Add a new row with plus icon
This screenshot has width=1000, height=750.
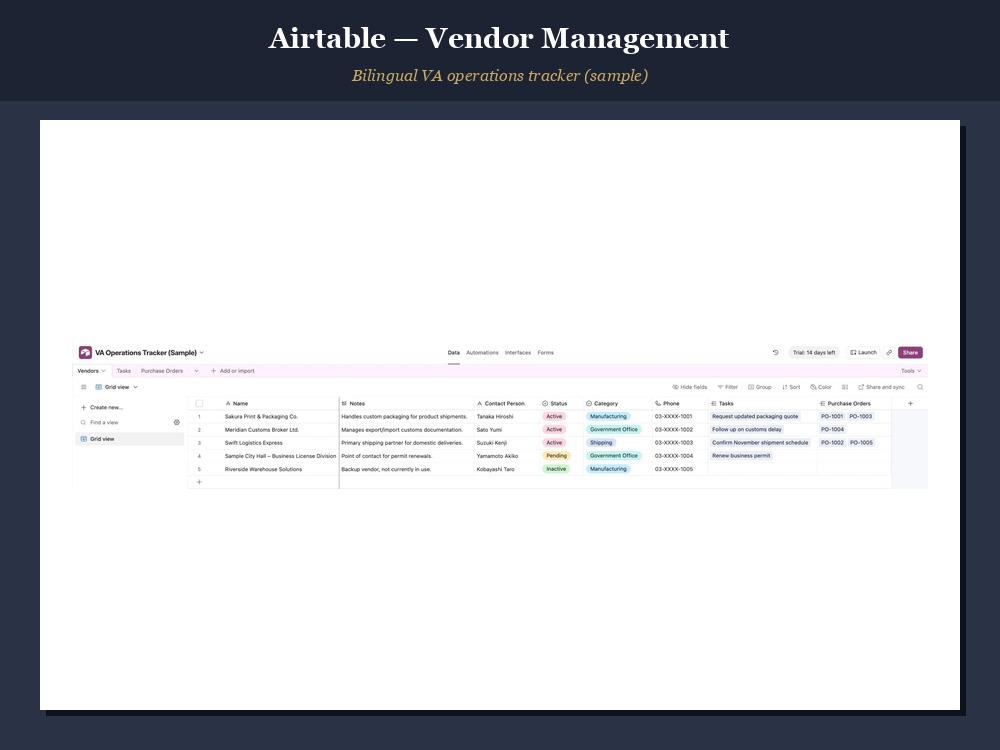[x=199, y=482]
